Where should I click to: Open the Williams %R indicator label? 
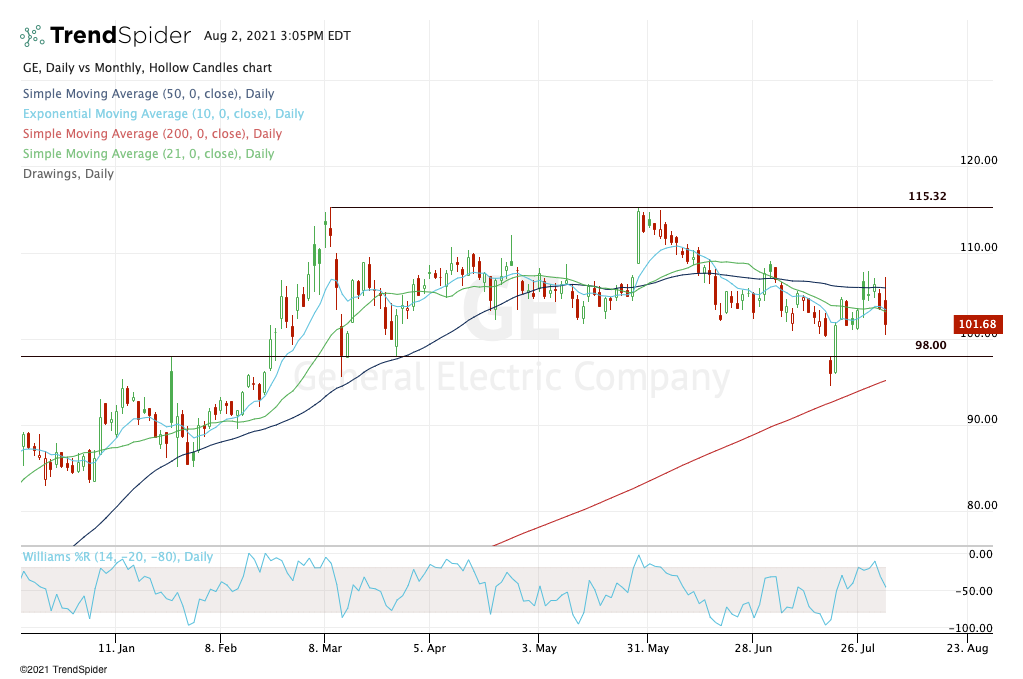117,556
